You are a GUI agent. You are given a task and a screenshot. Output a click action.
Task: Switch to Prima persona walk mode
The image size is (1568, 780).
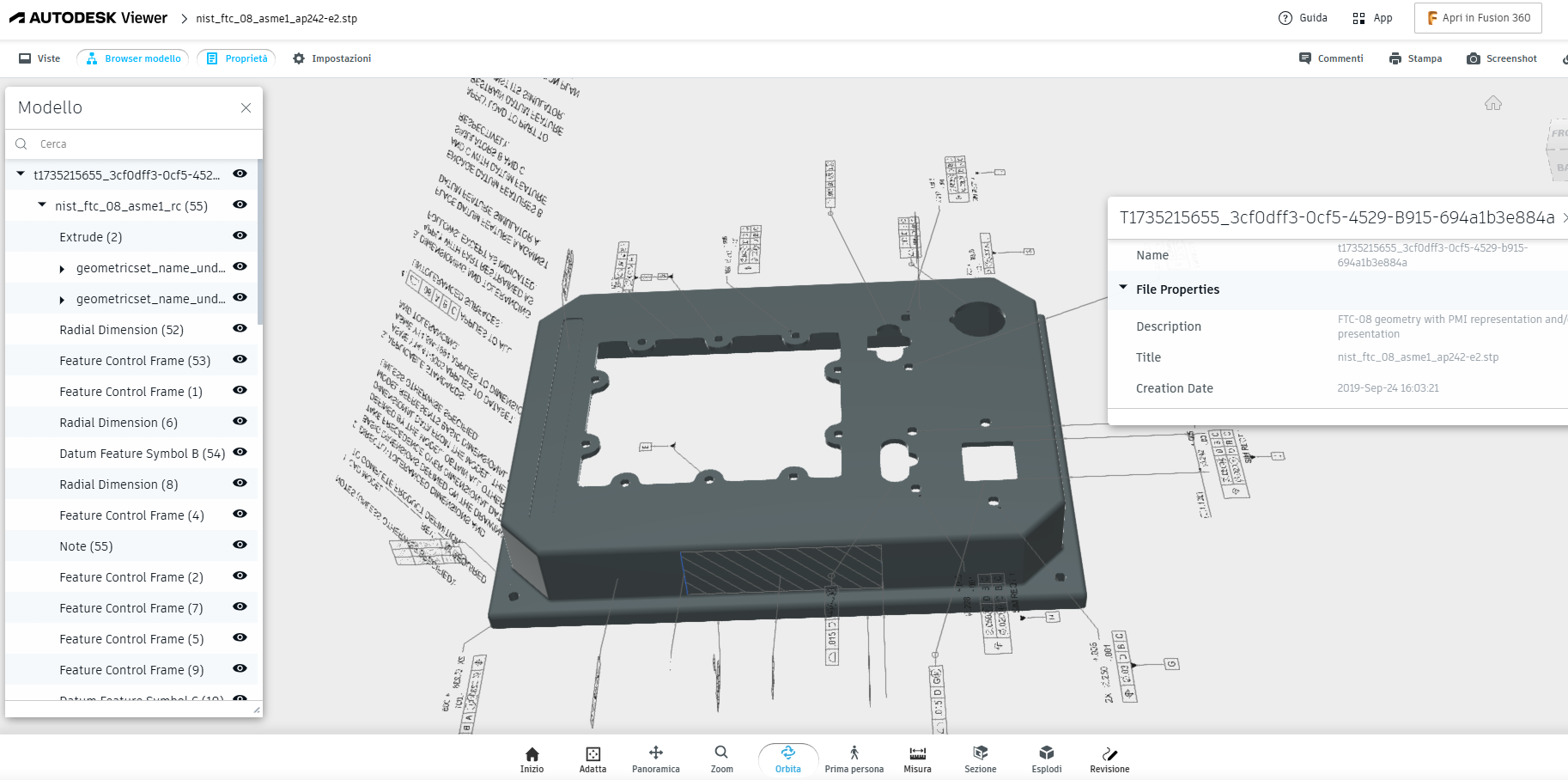[854, 759]
